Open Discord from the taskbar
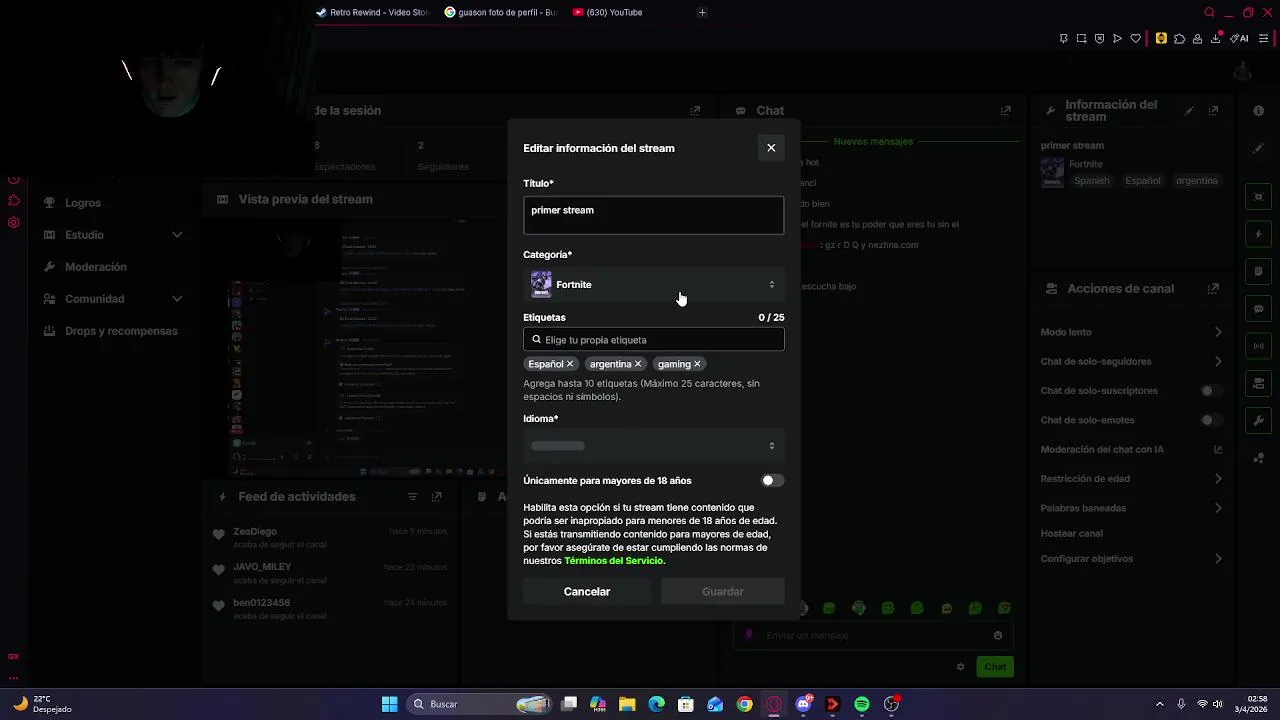The image size is (1280, 720). point(803,705)
